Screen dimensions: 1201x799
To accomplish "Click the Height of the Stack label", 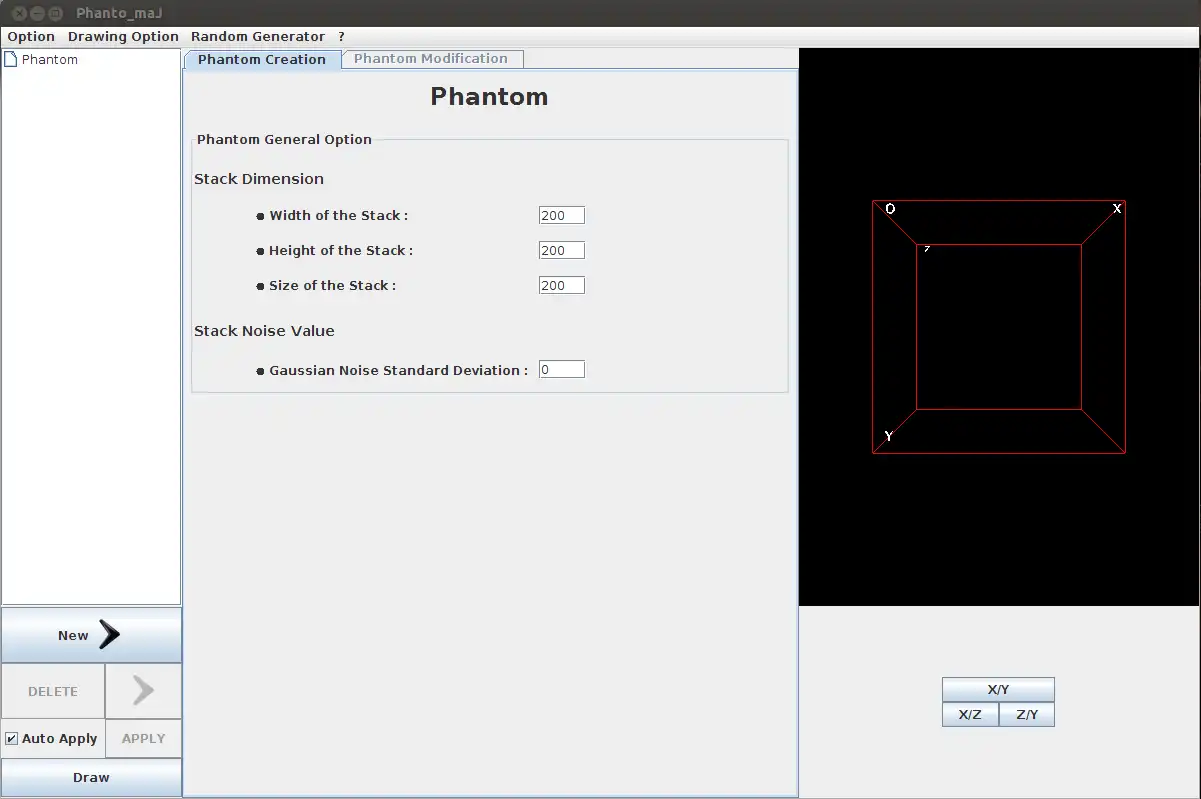I will (340, 250).
